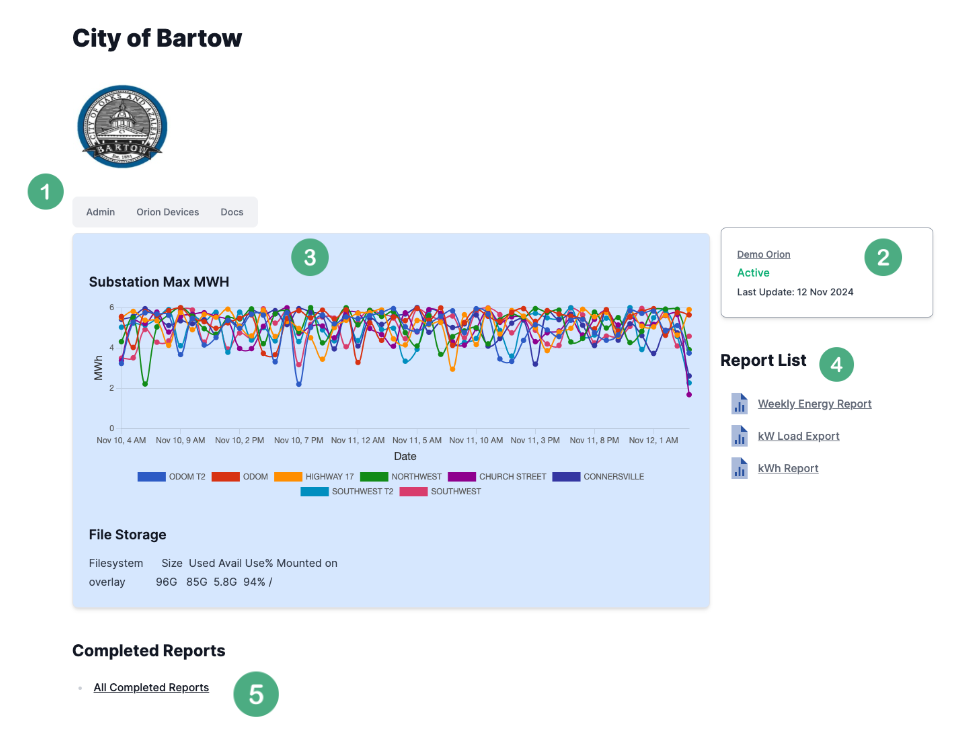The height and width of the screenshot is (755, 962).
Task: Switch to the Orion Devices tab
Action: tap(168, 212)
